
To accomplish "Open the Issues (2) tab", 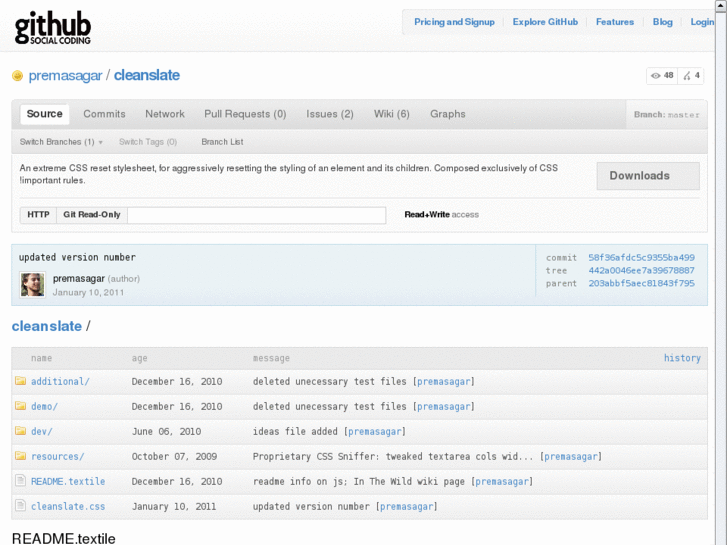I will click(329, 114).
